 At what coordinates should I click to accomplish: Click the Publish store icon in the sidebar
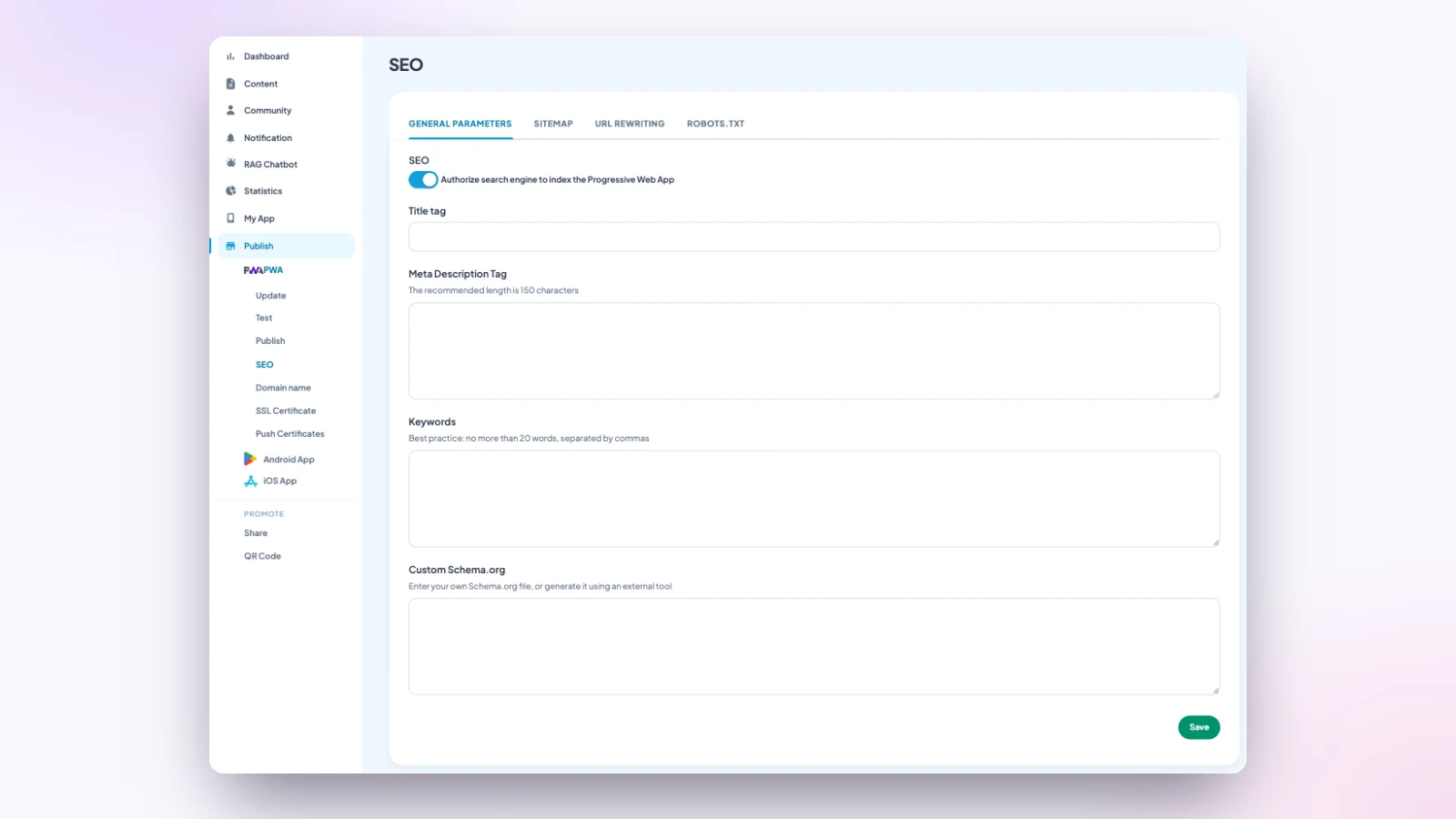[230, 246]
